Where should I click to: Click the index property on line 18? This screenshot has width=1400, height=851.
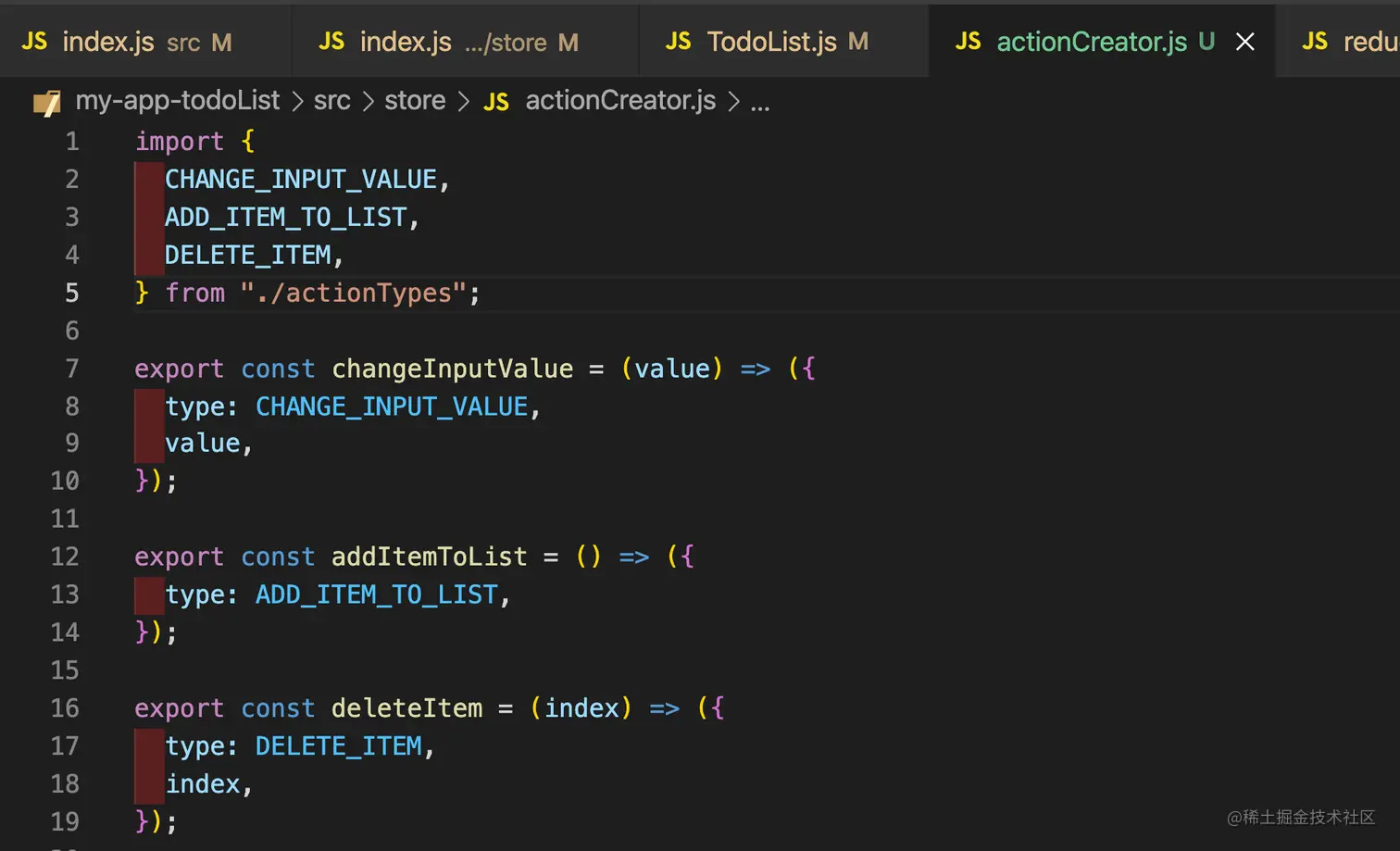point(203,784)
